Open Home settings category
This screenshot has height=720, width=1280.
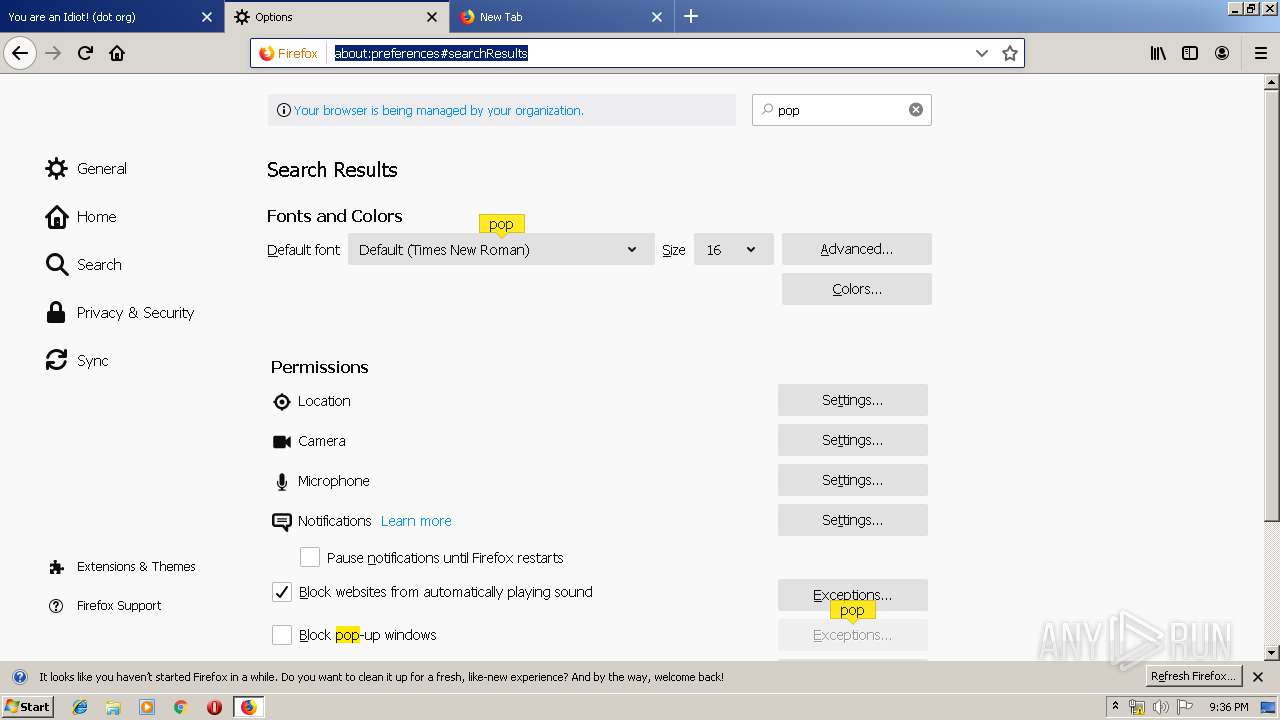[x=81, y=216]
